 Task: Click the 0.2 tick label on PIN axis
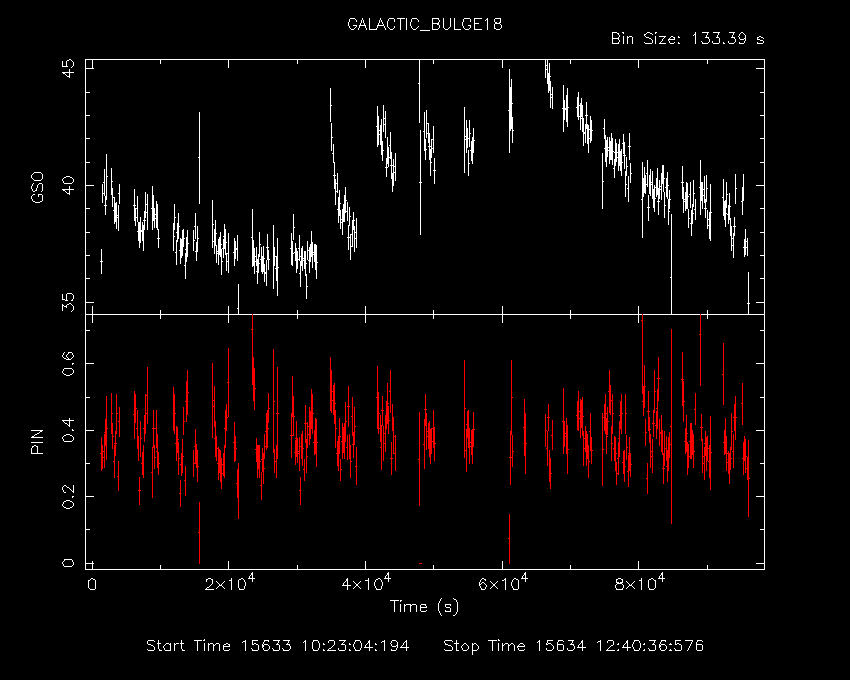pyautogui.click(x=69, y=496)
